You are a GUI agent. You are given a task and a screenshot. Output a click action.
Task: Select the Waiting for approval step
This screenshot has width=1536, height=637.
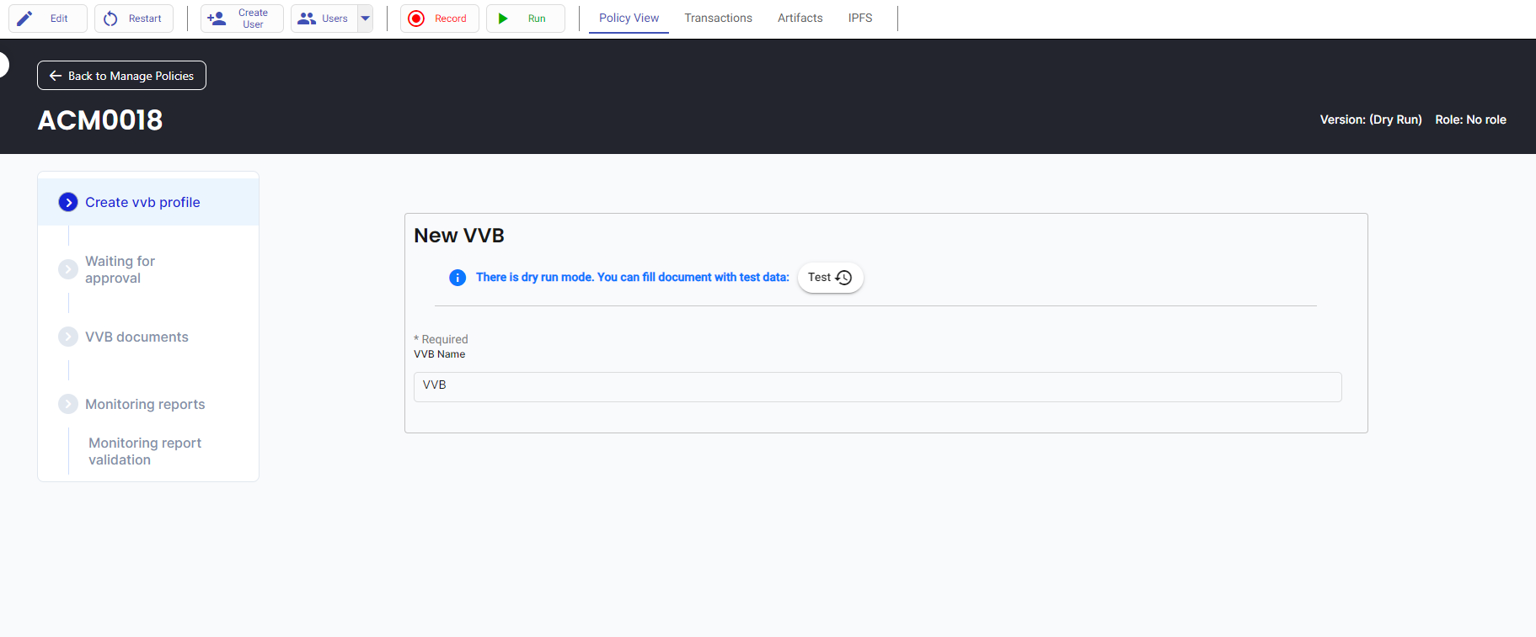[x=120, y=269]
